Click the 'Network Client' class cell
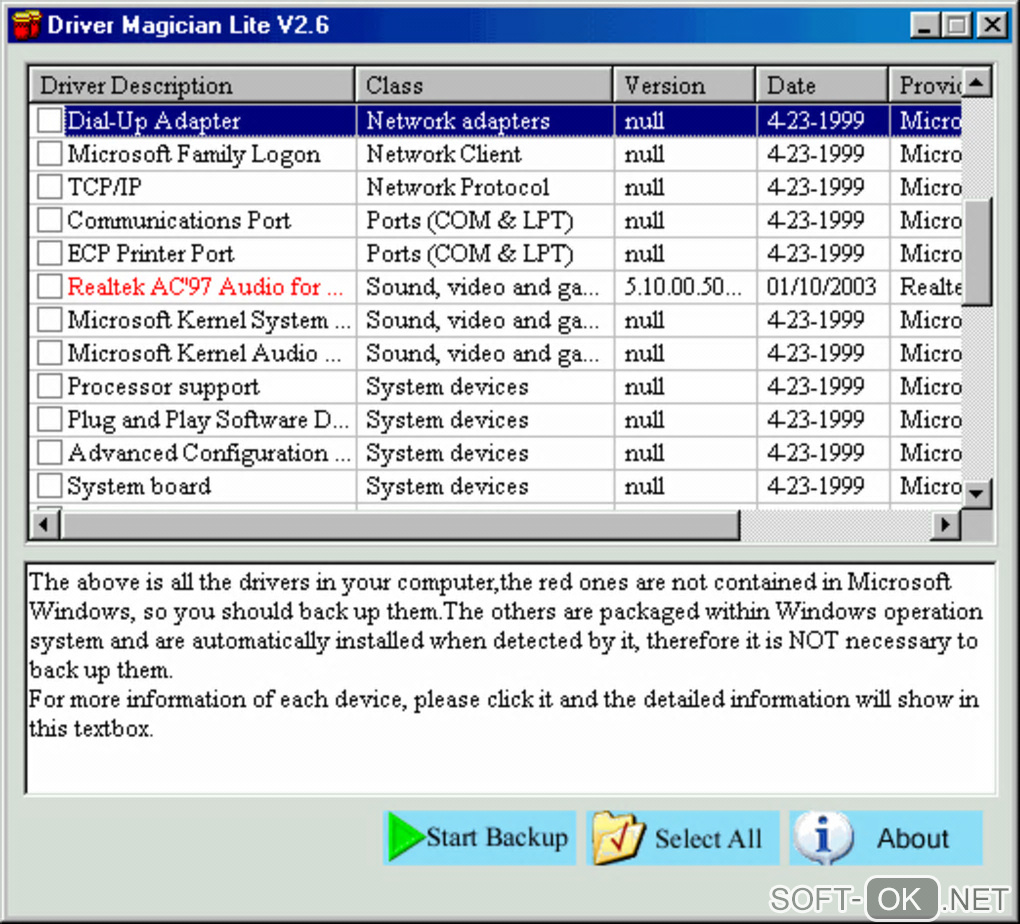Screen dimensions: 1020x924 tap(444, 154)
